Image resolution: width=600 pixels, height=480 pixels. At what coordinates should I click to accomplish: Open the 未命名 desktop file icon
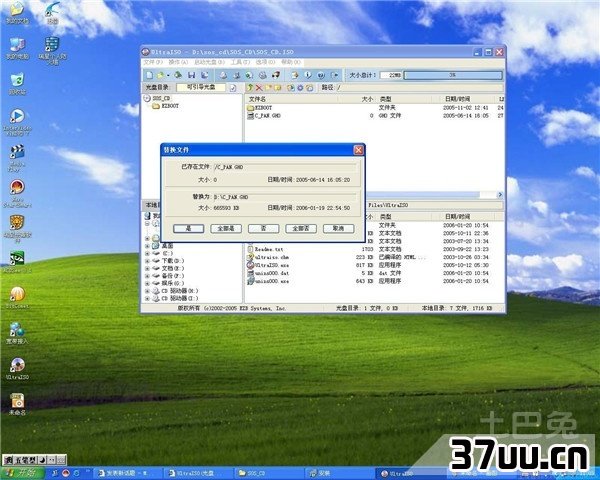point(17,404)
